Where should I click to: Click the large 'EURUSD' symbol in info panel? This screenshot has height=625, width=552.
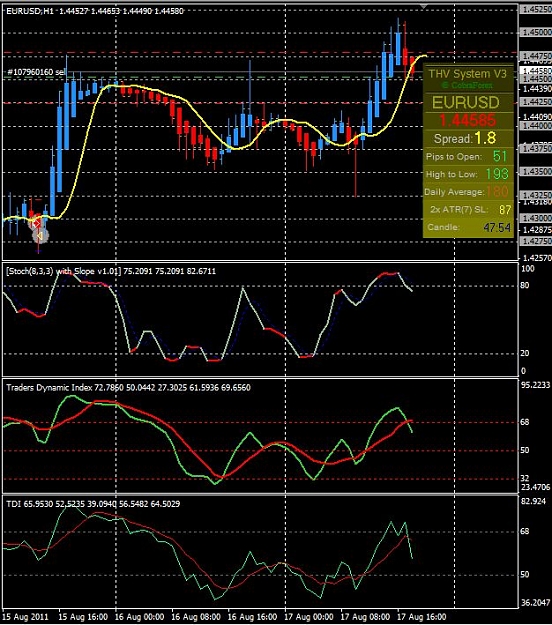pyautogui.click(x=466, y=102)
